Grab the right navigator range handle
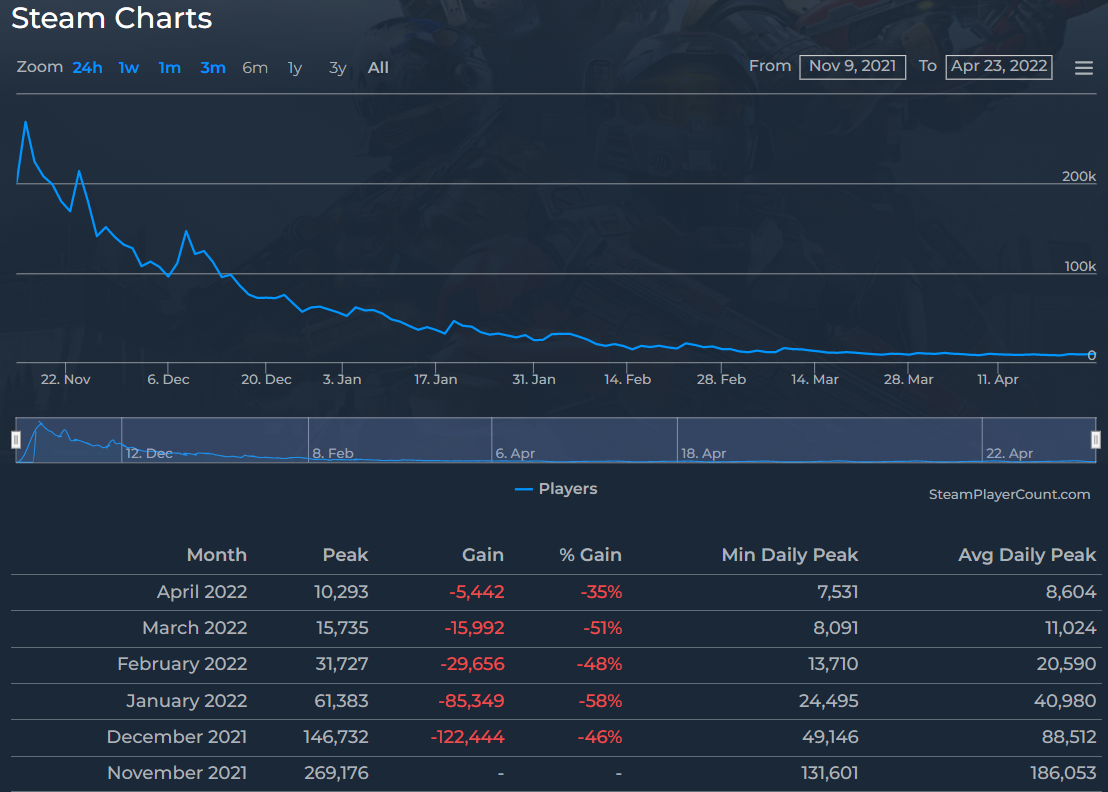Image resolution: width=1108 pixels, height=792 pixels. pyautogui.click(x=1096, y=440)
